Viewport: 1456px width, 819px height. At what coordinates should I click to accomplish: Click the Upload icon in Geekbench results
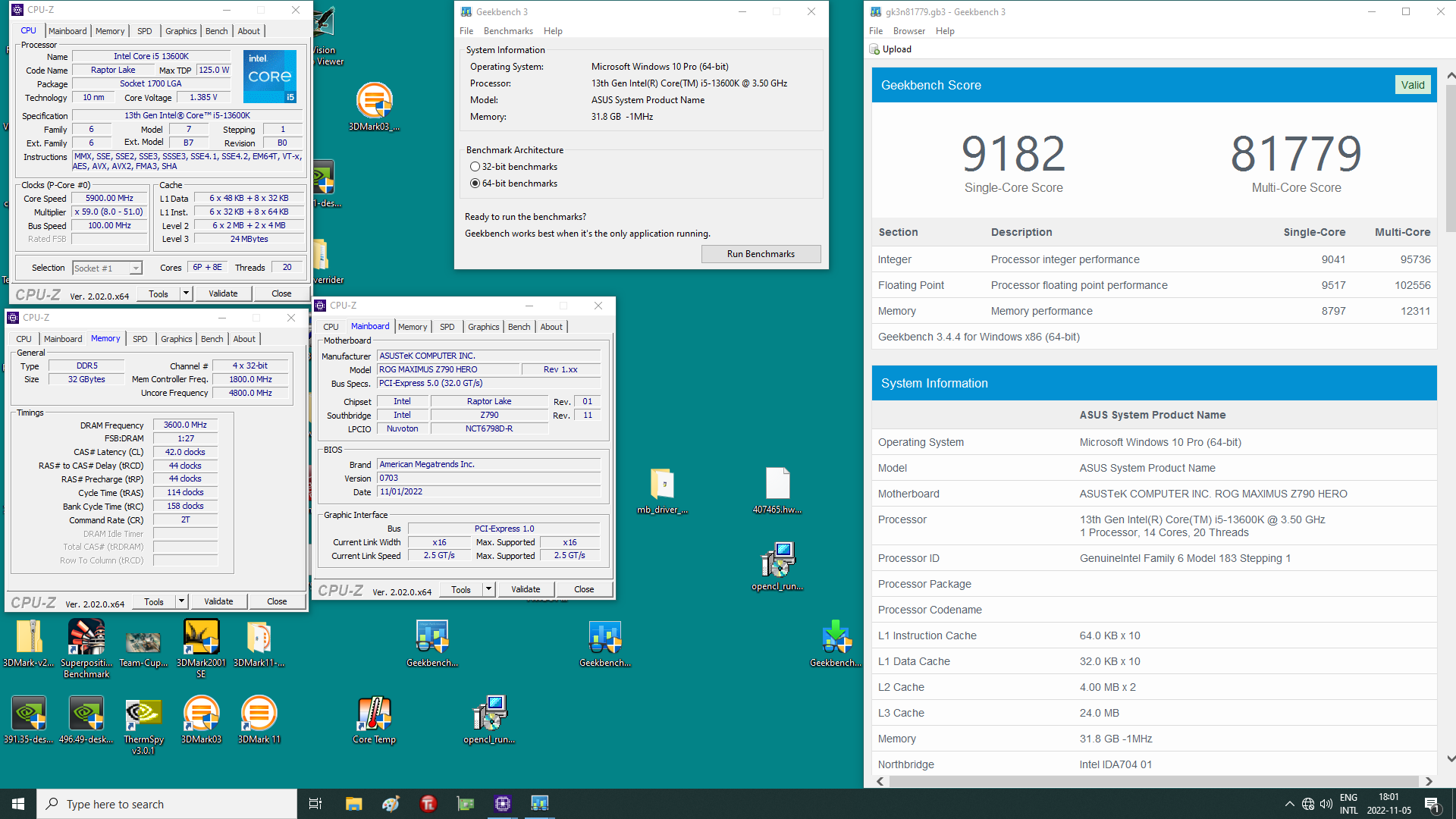874,49
